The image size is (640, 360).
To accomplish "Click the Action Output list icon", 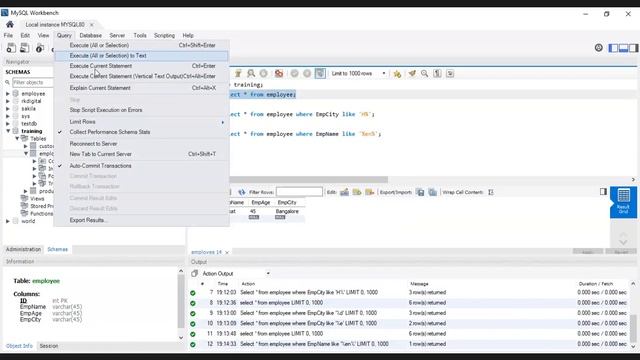I will pyautogui.click(x=195, y=273).
